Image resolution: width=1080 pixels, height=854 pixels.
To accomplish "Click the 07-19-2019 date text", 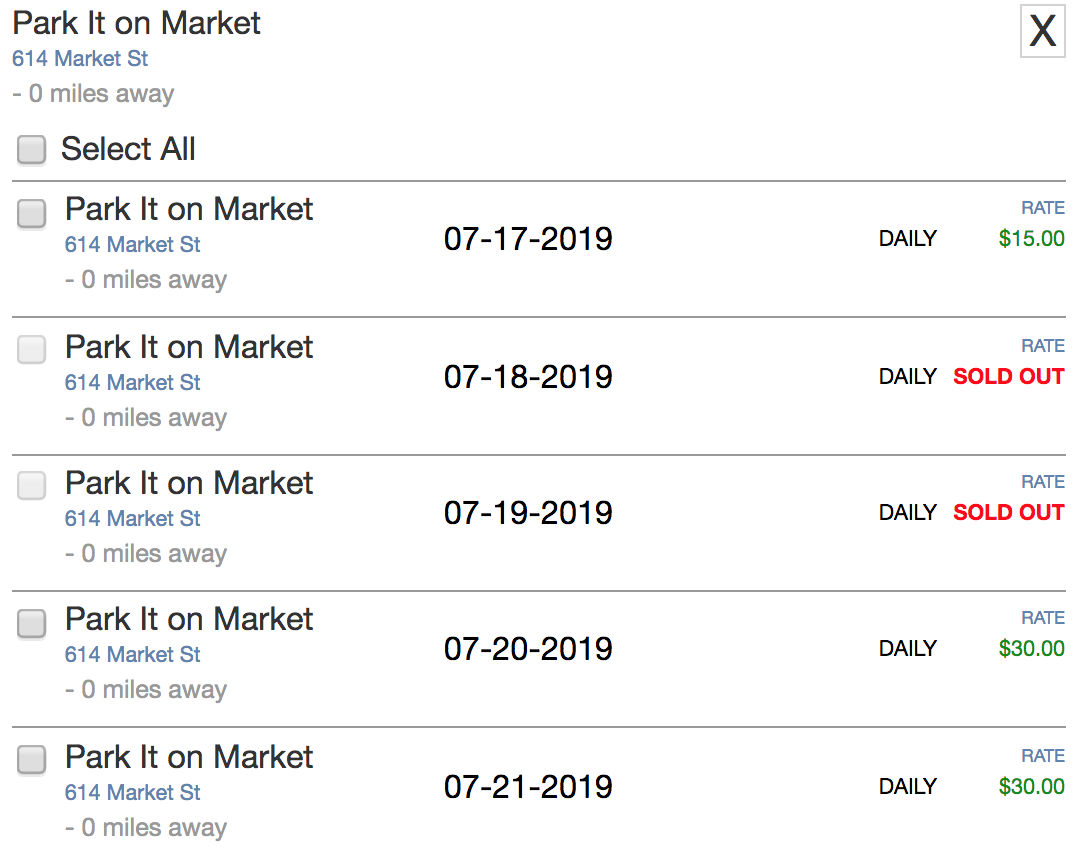I will click(528, 513).
